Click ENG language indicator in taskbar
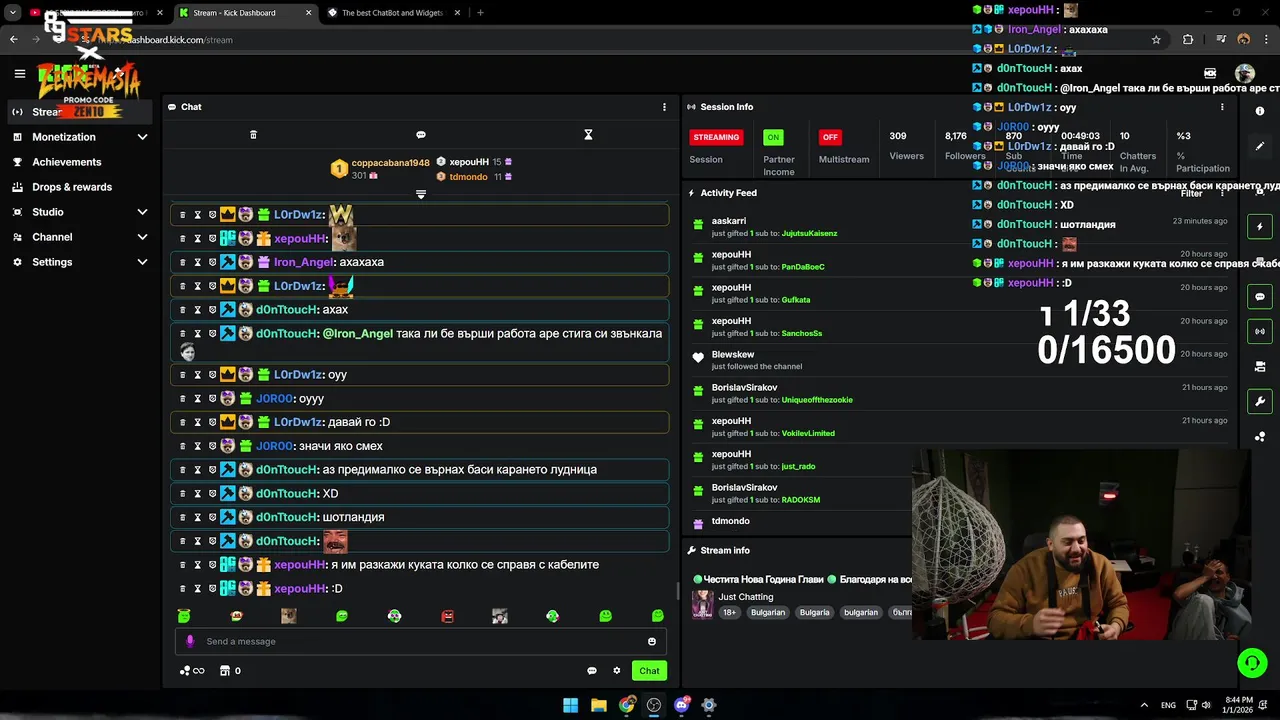1280x720 pixels. pyautogui.click(x=1168, y=705)
